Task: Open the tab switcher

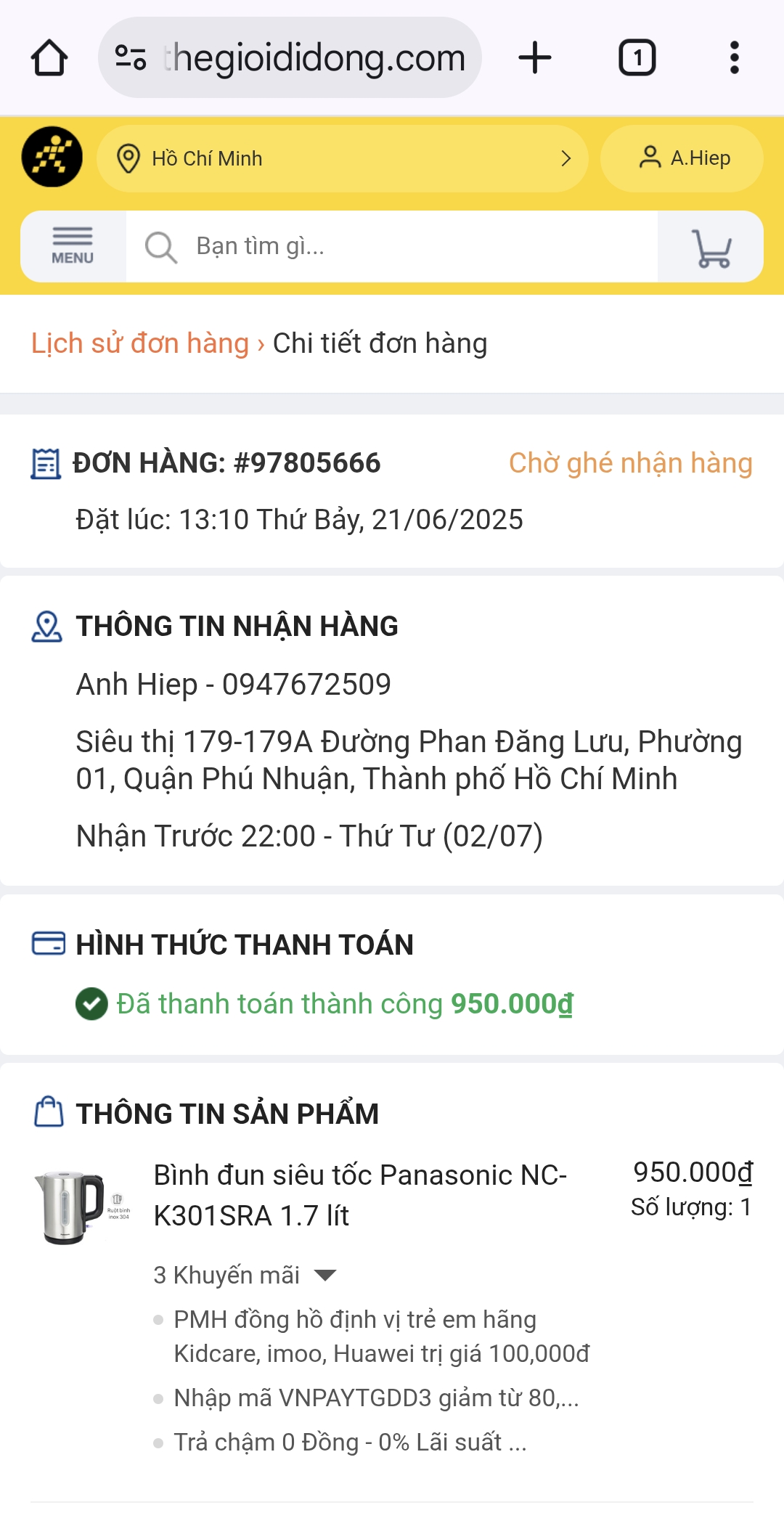Action: [x=637, y=58]
